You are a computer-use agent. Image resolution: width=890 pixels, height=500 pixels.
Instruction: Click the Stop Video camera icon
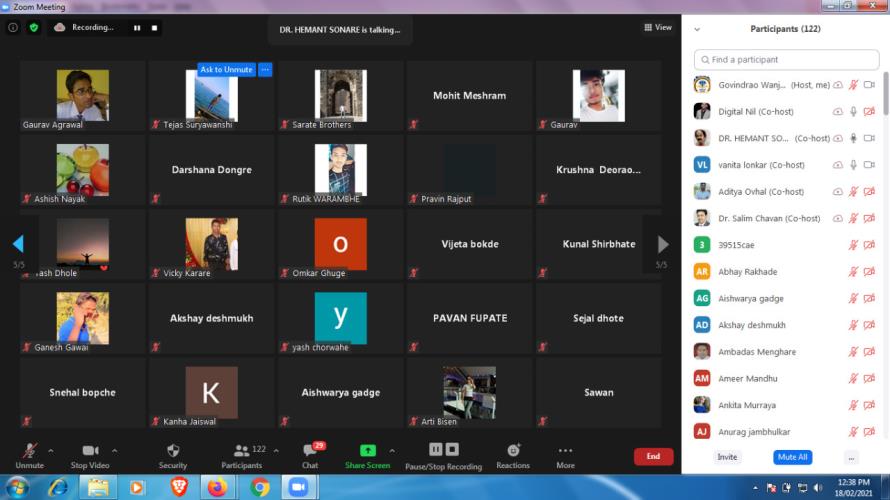click(90, 450)
